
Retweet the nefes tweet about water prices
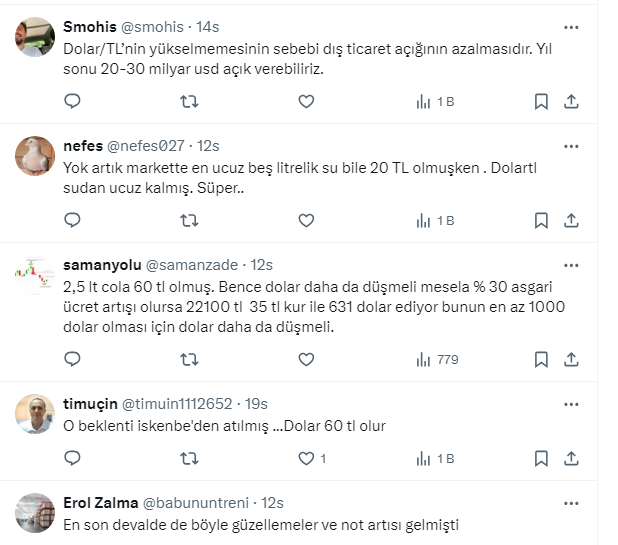tap(188, 220)
